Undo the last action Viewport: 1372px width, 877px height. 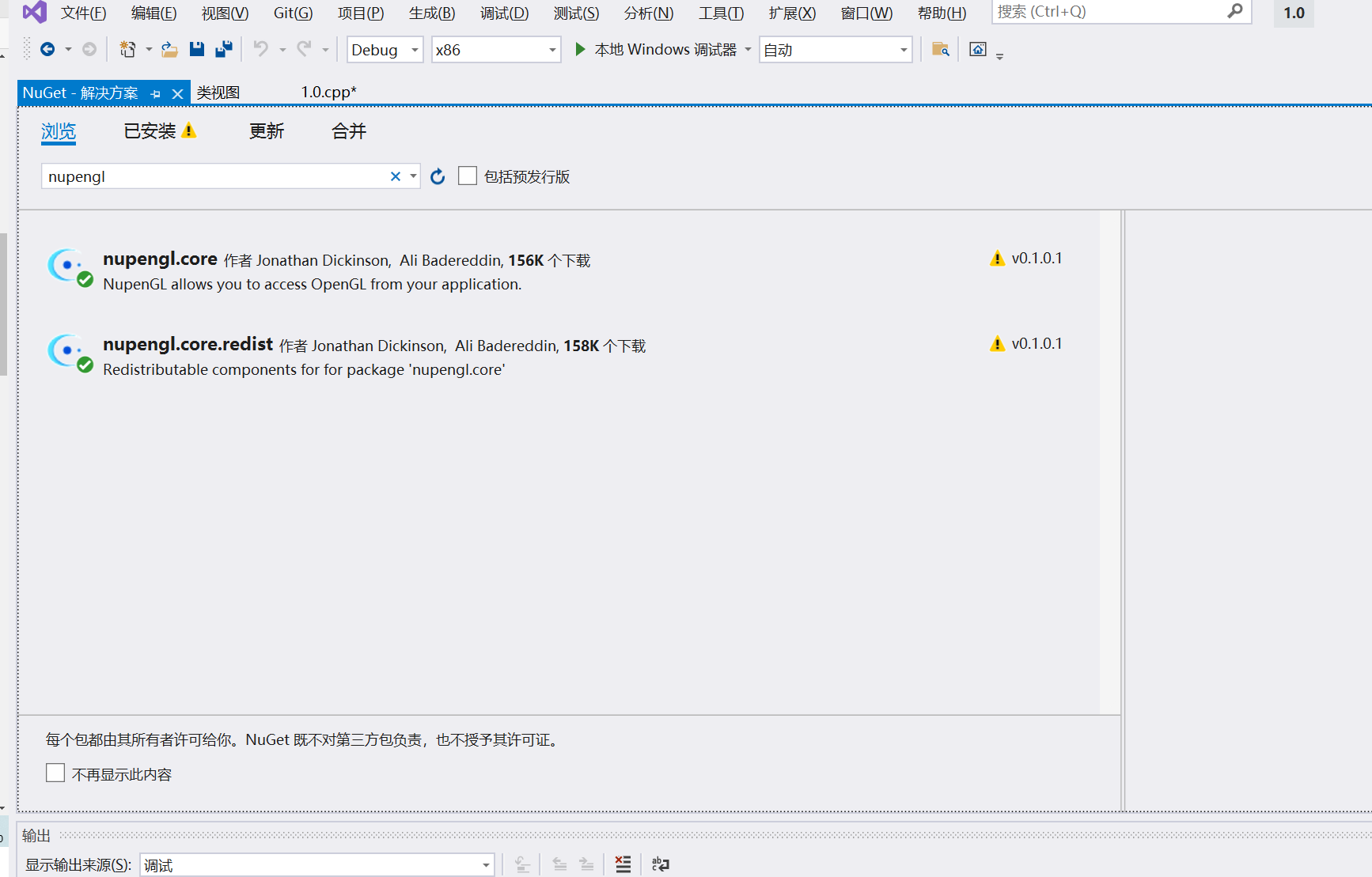point(260,50)
